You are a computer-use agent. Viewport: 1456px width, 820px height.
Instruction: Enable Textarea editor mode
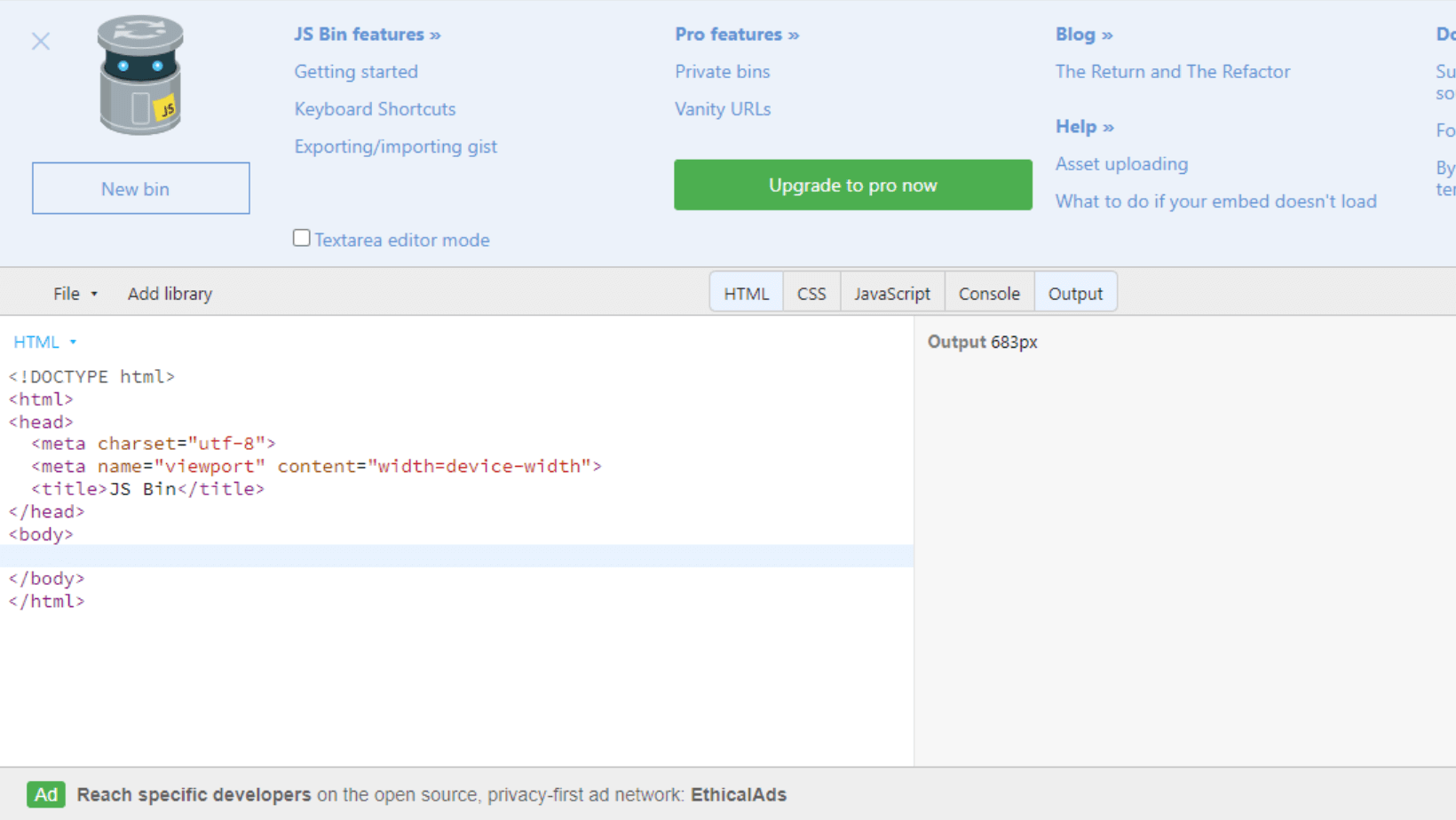[301, 237]
